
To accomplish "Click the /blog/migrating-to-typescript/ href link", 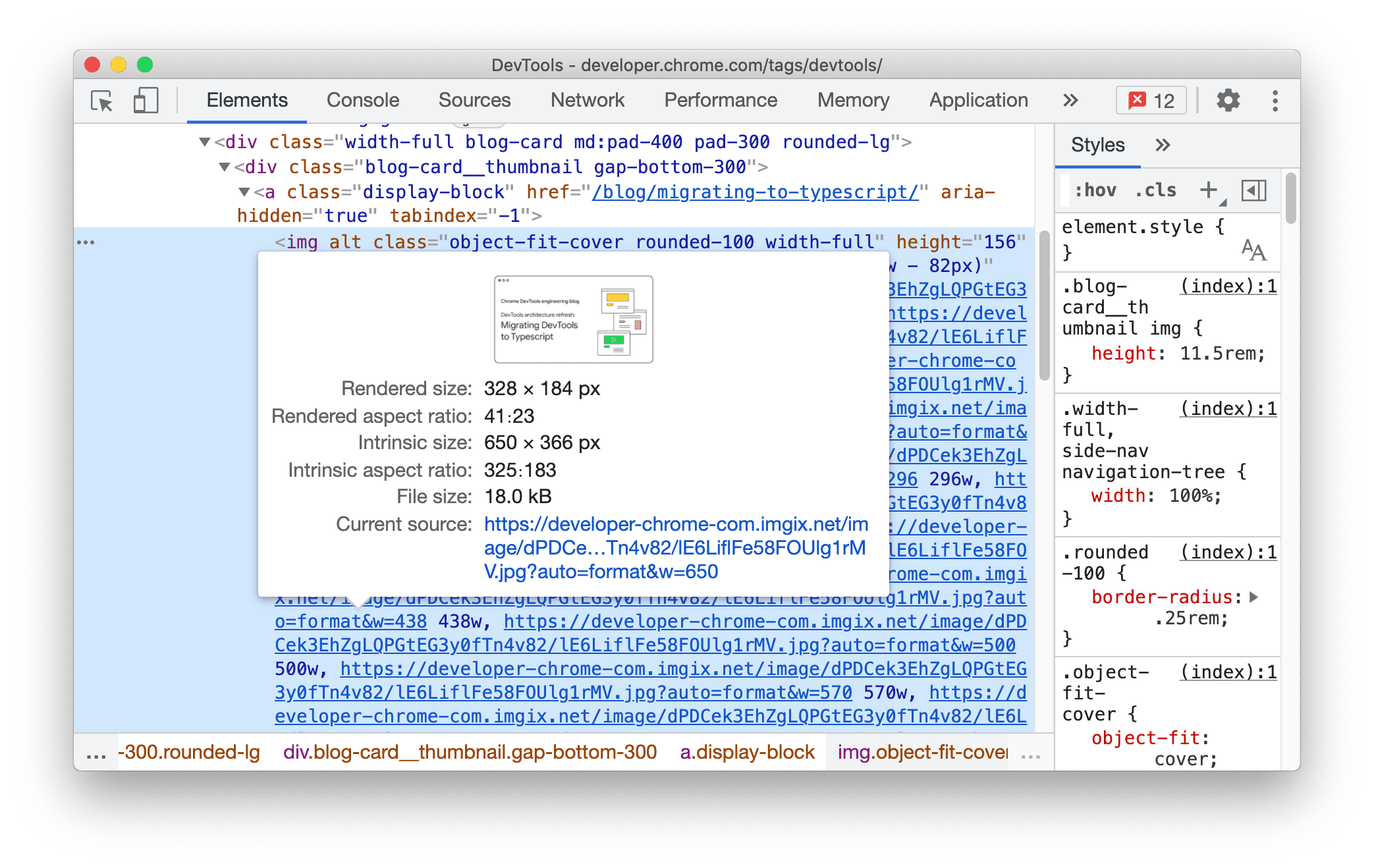I will click(x=730, y=193).
